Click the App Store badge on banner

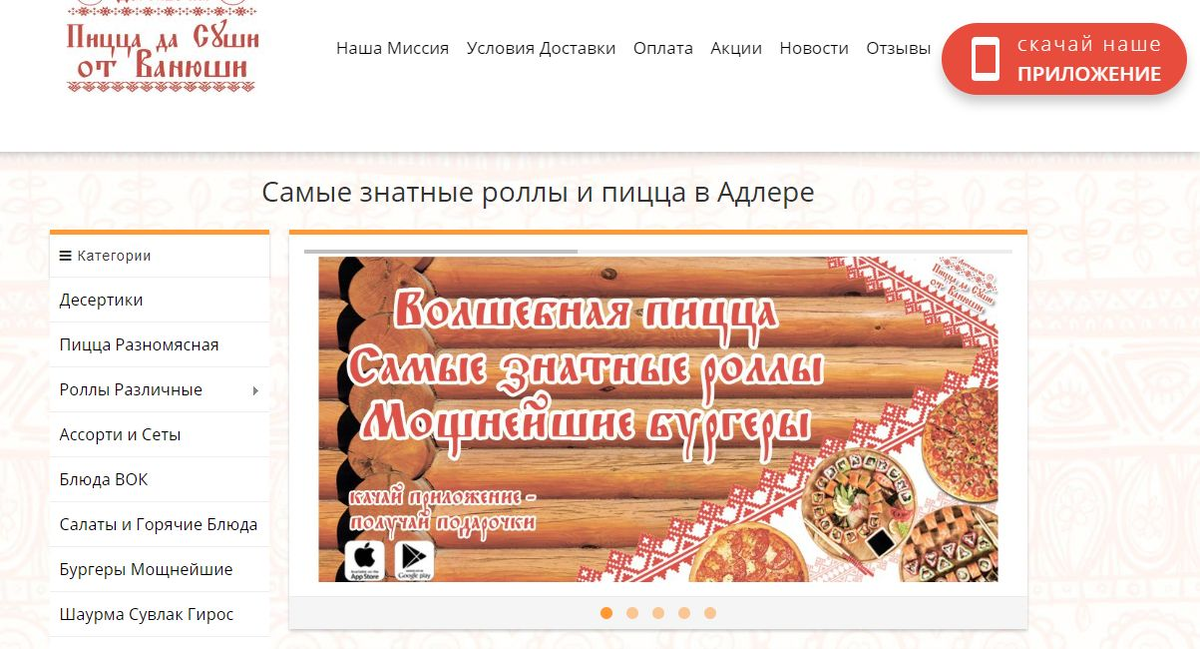tap(365, 560)
